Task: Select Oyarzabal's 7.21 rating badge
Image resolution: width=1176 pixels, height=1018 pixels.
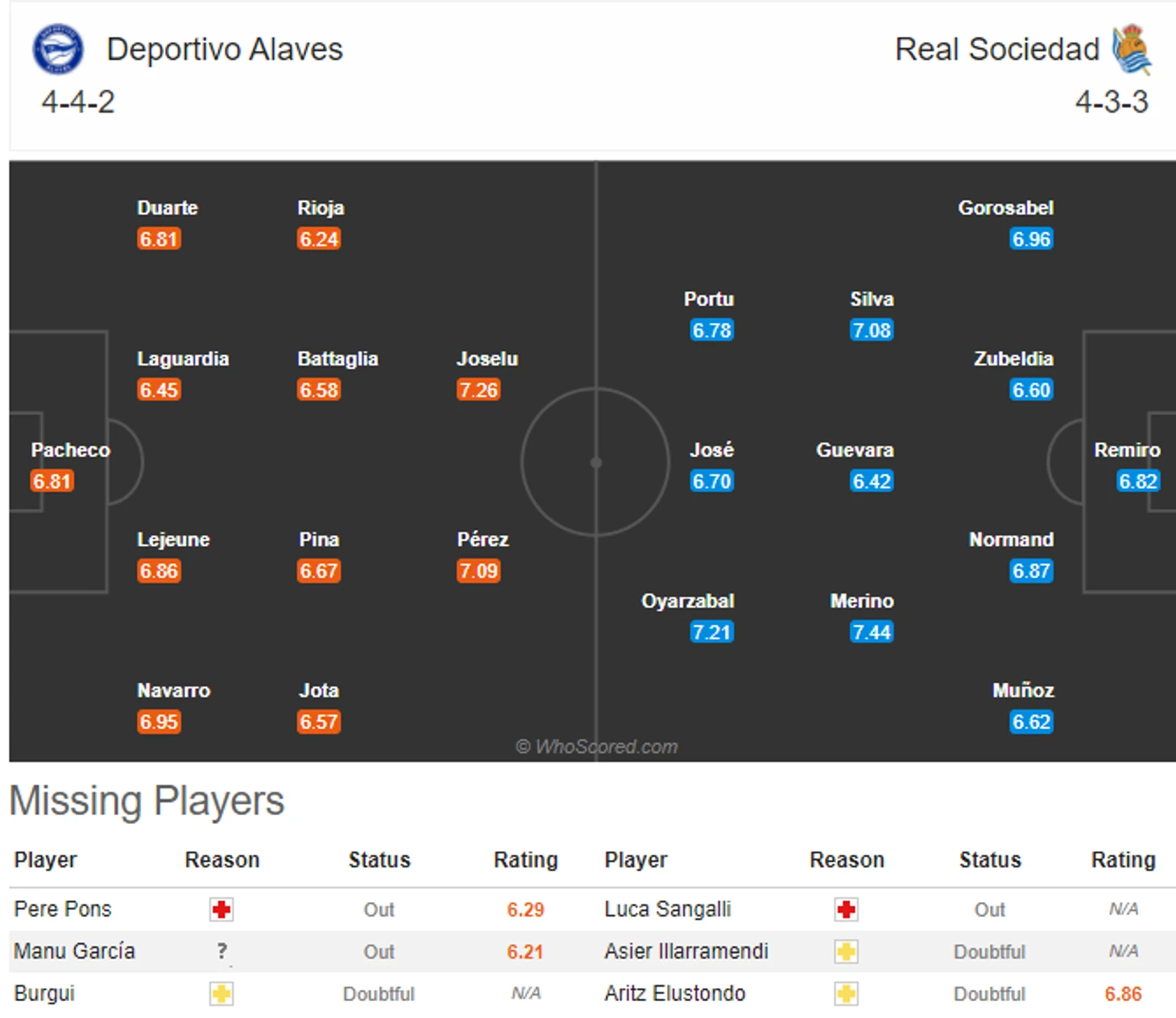Action: [711, 632]
